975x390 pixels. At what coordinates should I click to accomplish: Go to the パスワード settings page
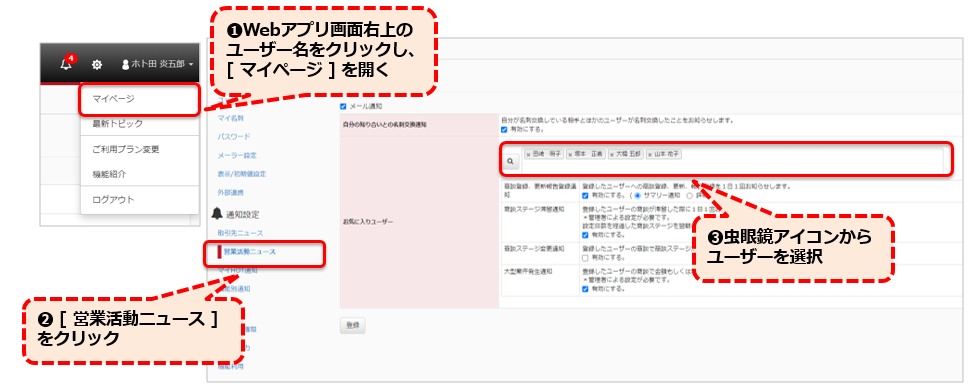(x=234, y=136)
